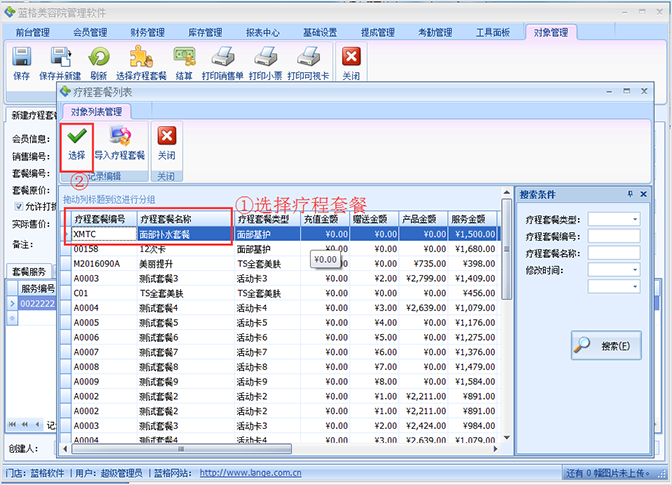Click the 疗程套餐编号 search input field

point(614,236)
